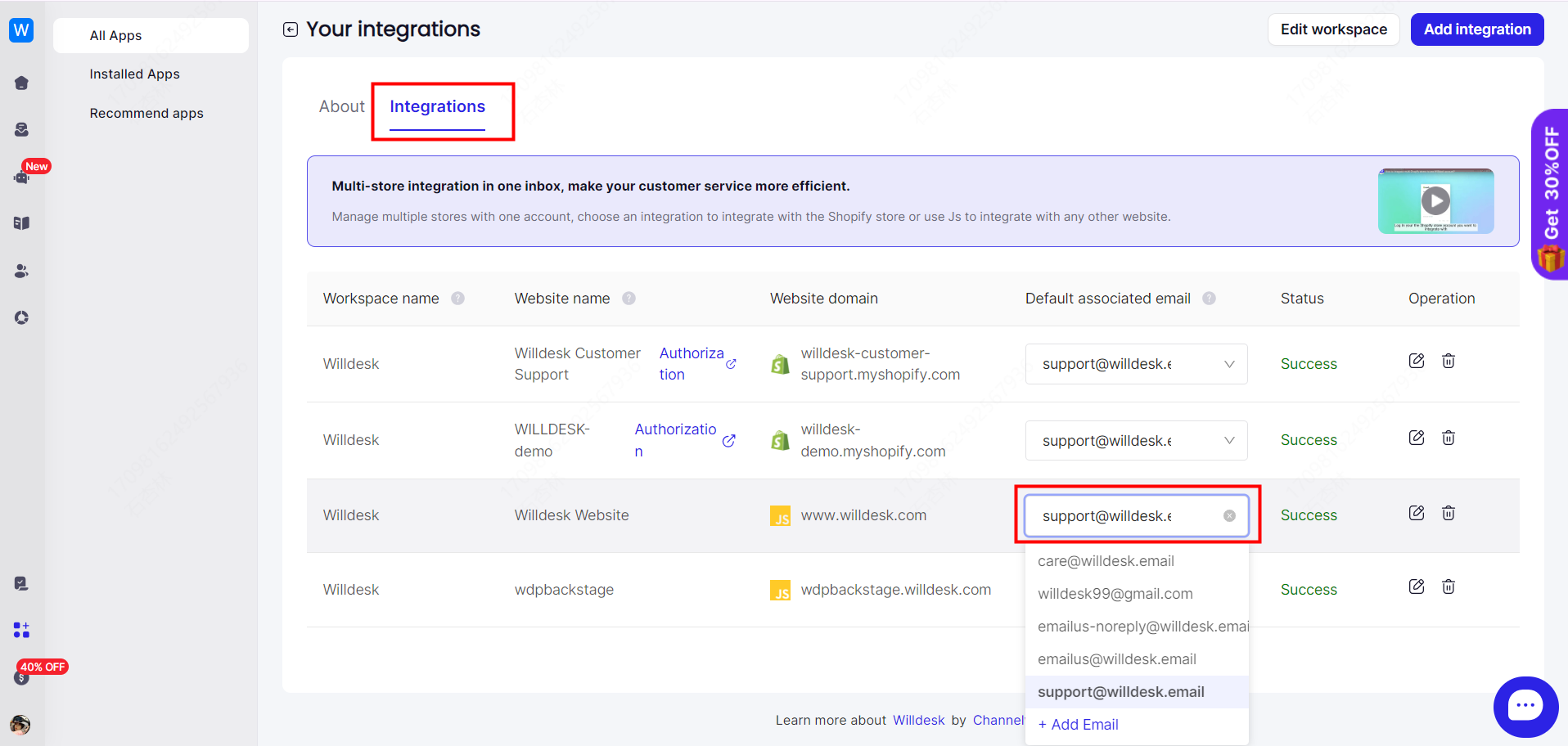Open the tasks checklist icon in the sidebar

(21, 583)
